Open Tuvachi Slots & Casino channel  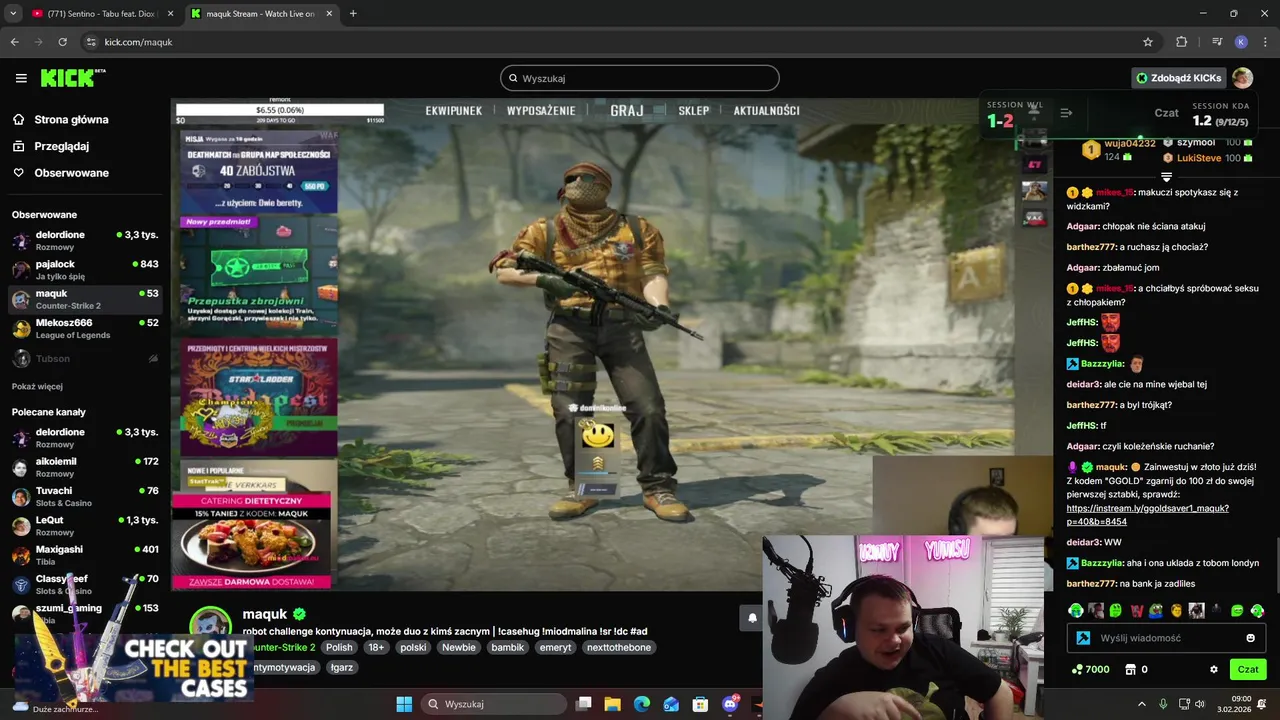coord(85,497)
